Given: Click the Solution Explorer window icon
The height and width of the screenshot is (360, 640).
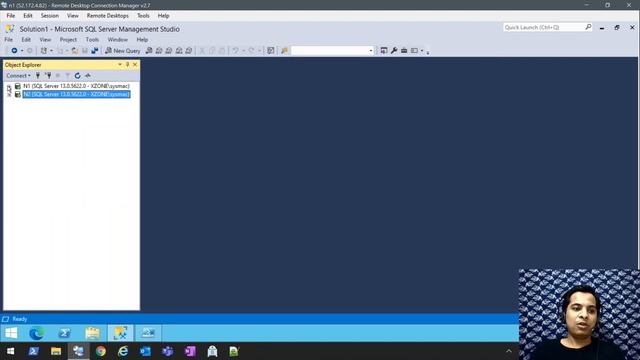Looking at the screenshot, I should pos(384,51).
